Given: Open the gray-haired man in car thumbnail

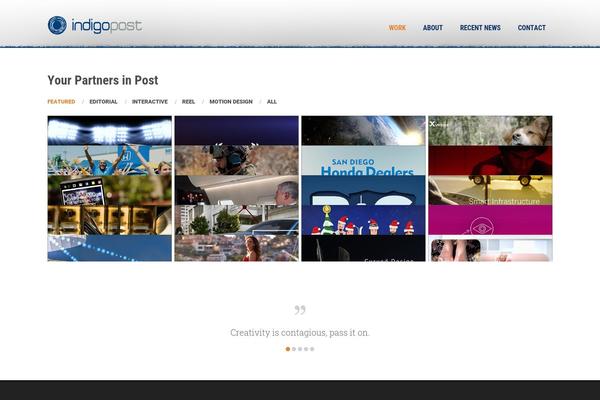Looking at the screenshot, I should click(x=236, y=190).
